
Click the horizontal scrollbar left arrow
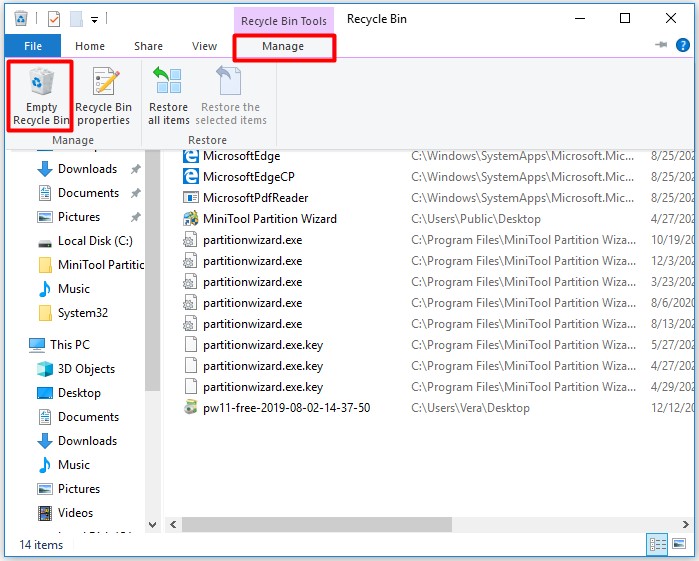(173, 524)
